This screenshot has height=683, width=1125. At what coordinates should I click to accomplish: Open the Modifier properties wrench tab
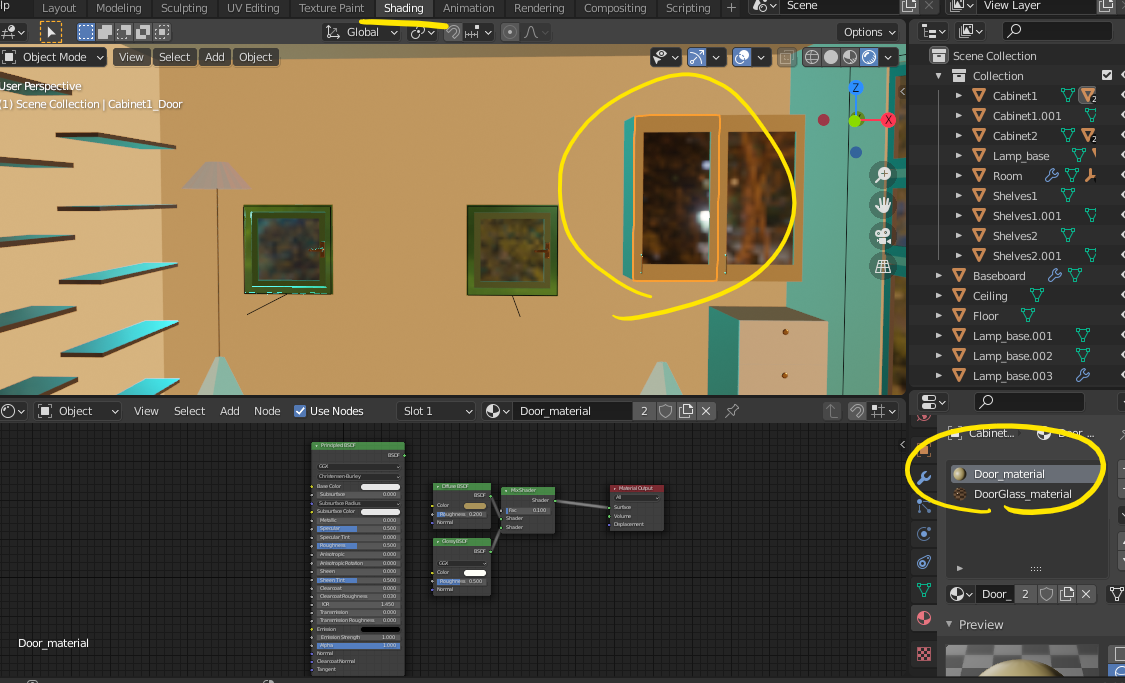(924, 478)
